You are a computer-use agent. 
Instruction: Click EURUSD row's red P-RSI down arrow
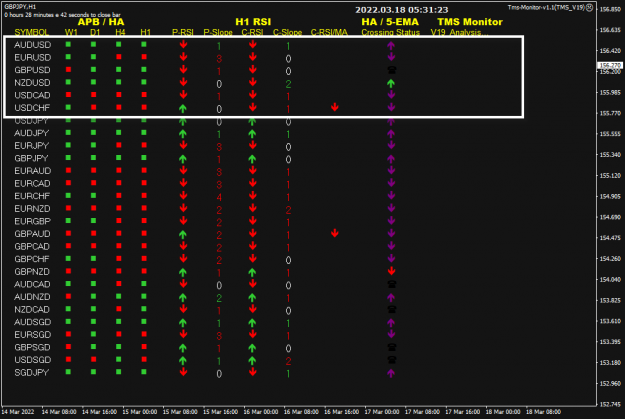(183, 57)
